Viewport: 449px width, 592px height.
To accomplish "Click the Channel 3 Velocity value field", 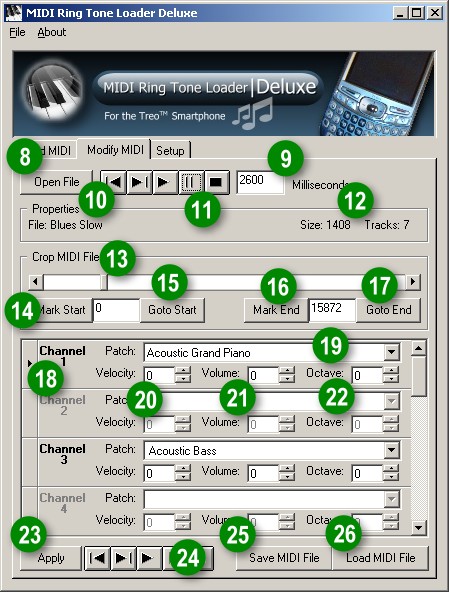I will tap(160, 473).
